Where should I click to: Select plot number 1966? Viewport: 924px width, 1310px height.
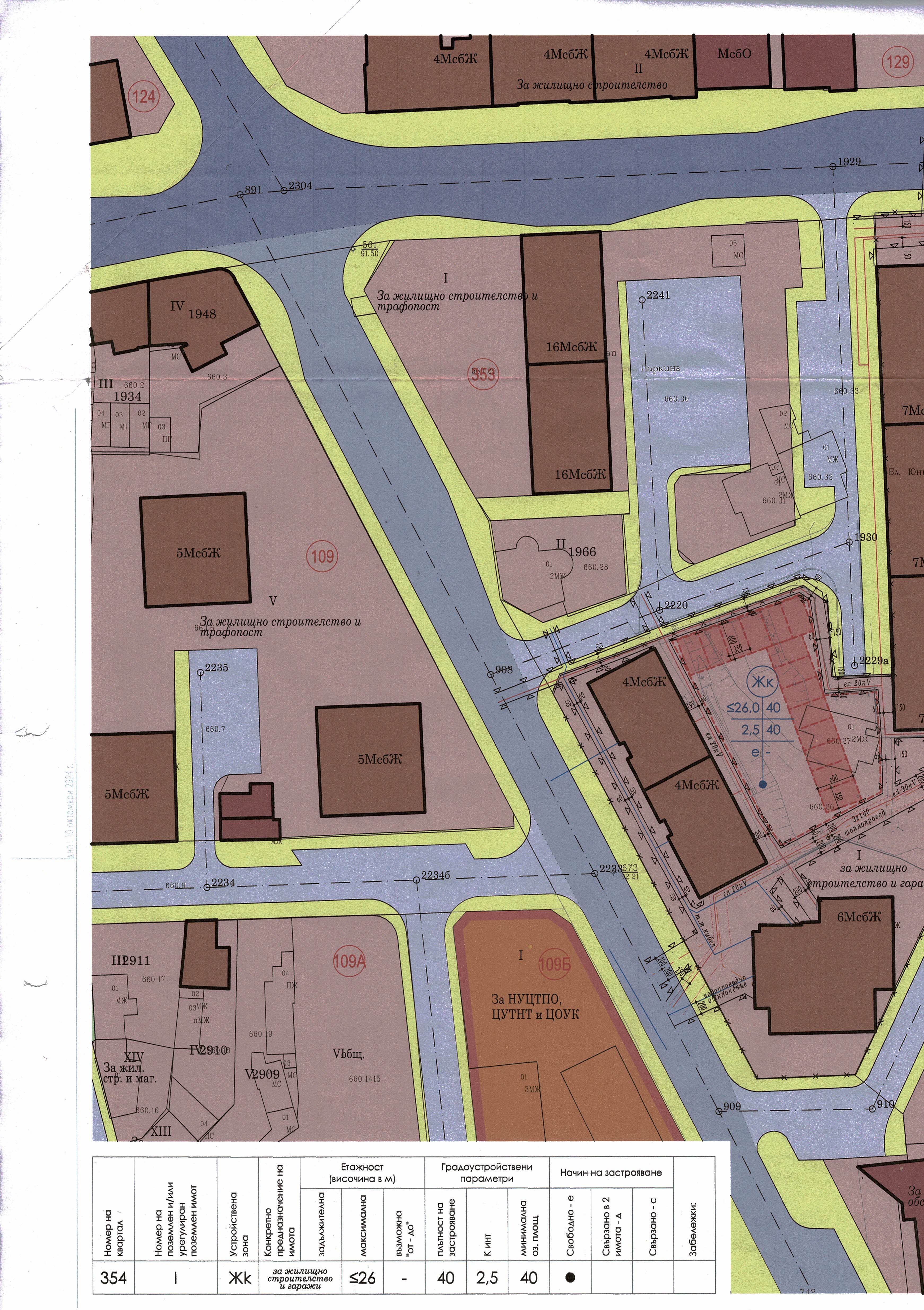582,552
